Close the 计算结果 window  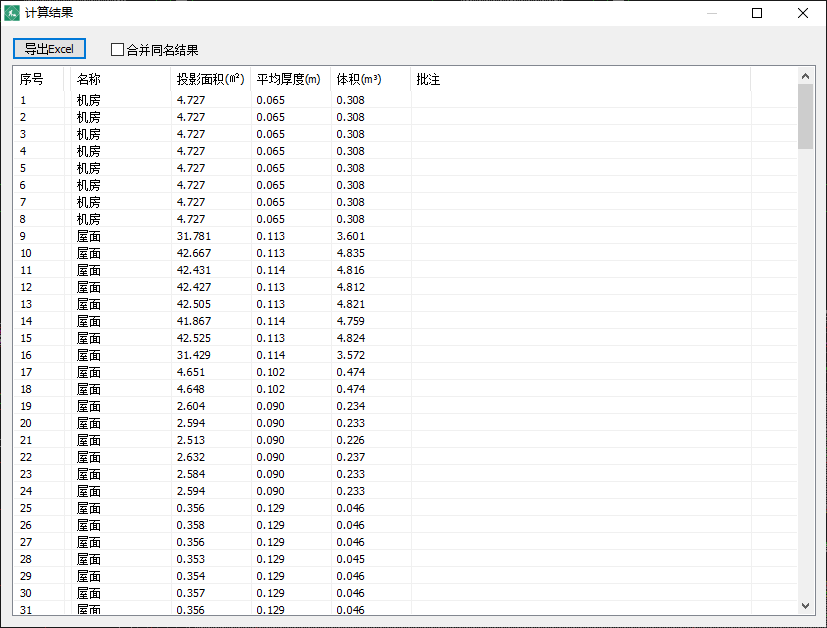[803, 13]
